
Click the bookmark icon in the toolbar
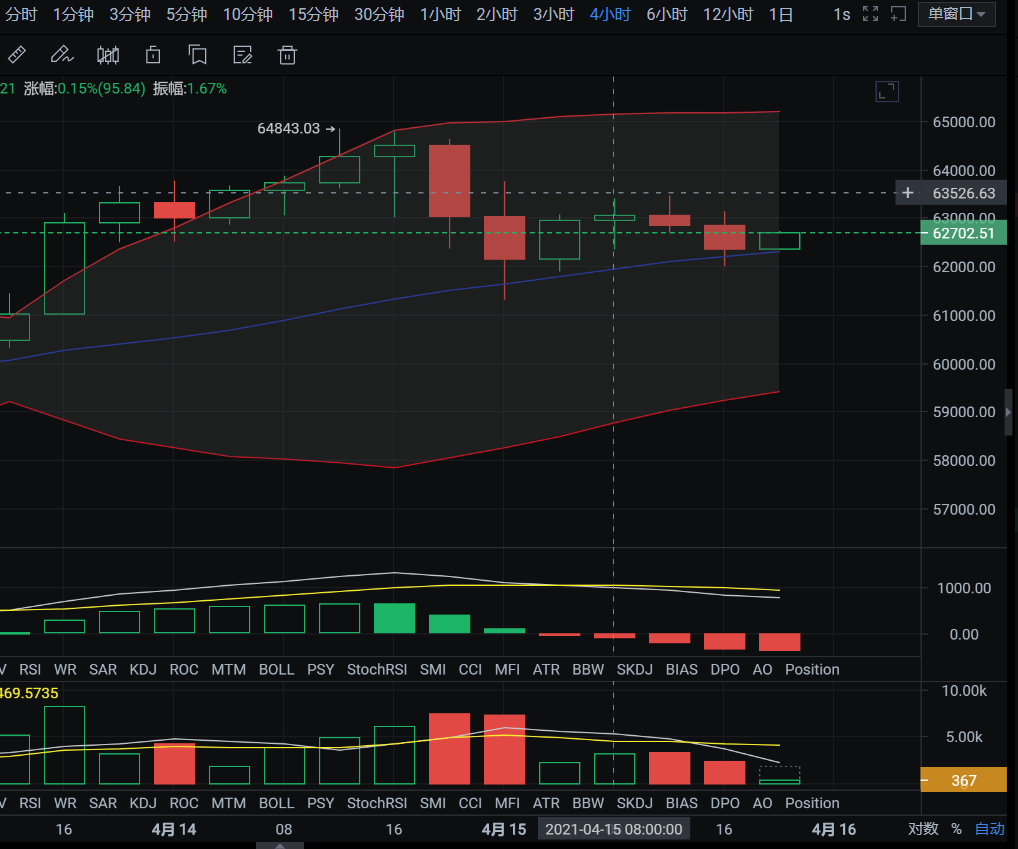(153, 54)
